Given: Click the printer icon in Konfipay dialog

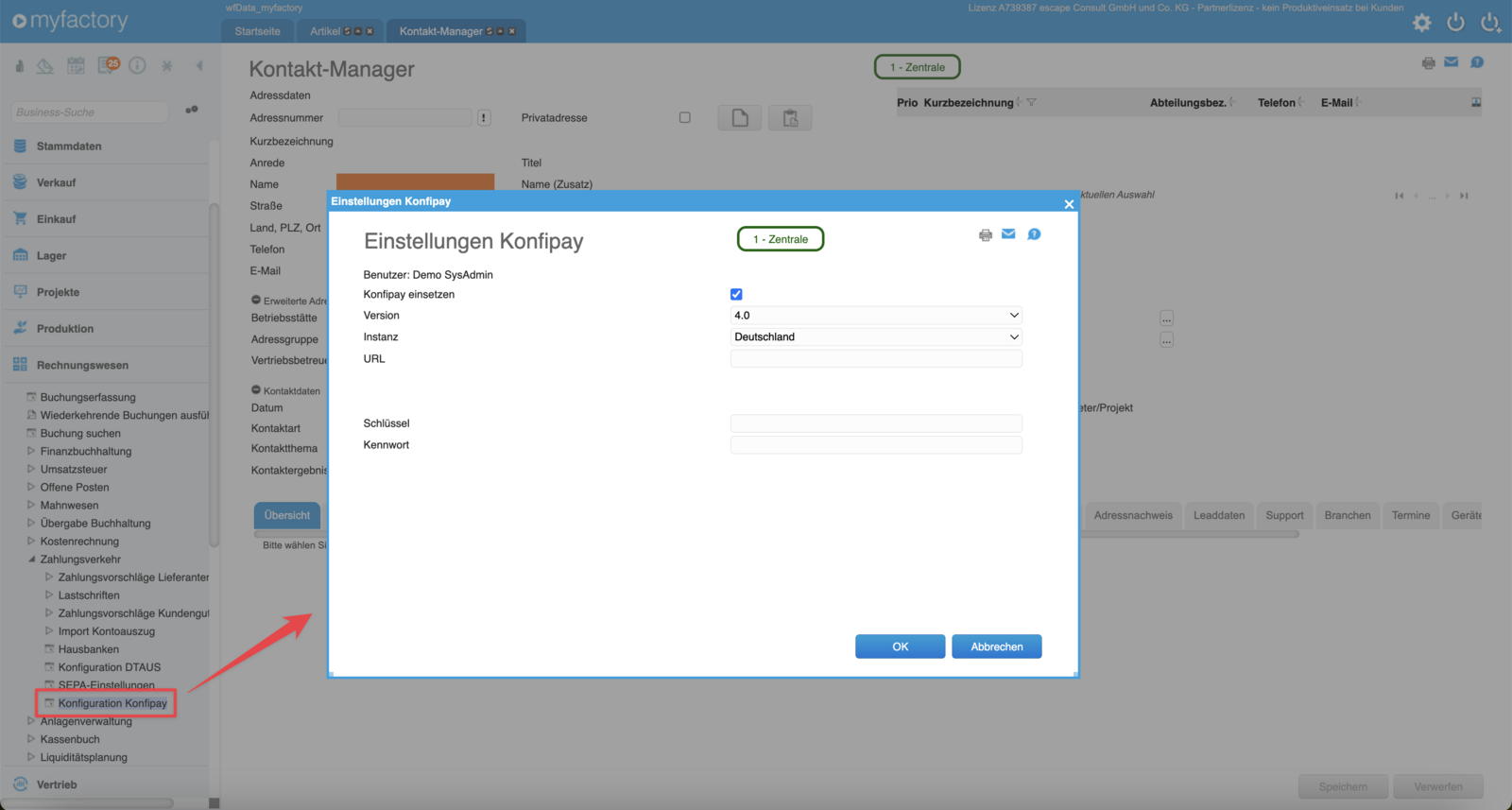Looking at the screenshot, I should coord(985,235).
